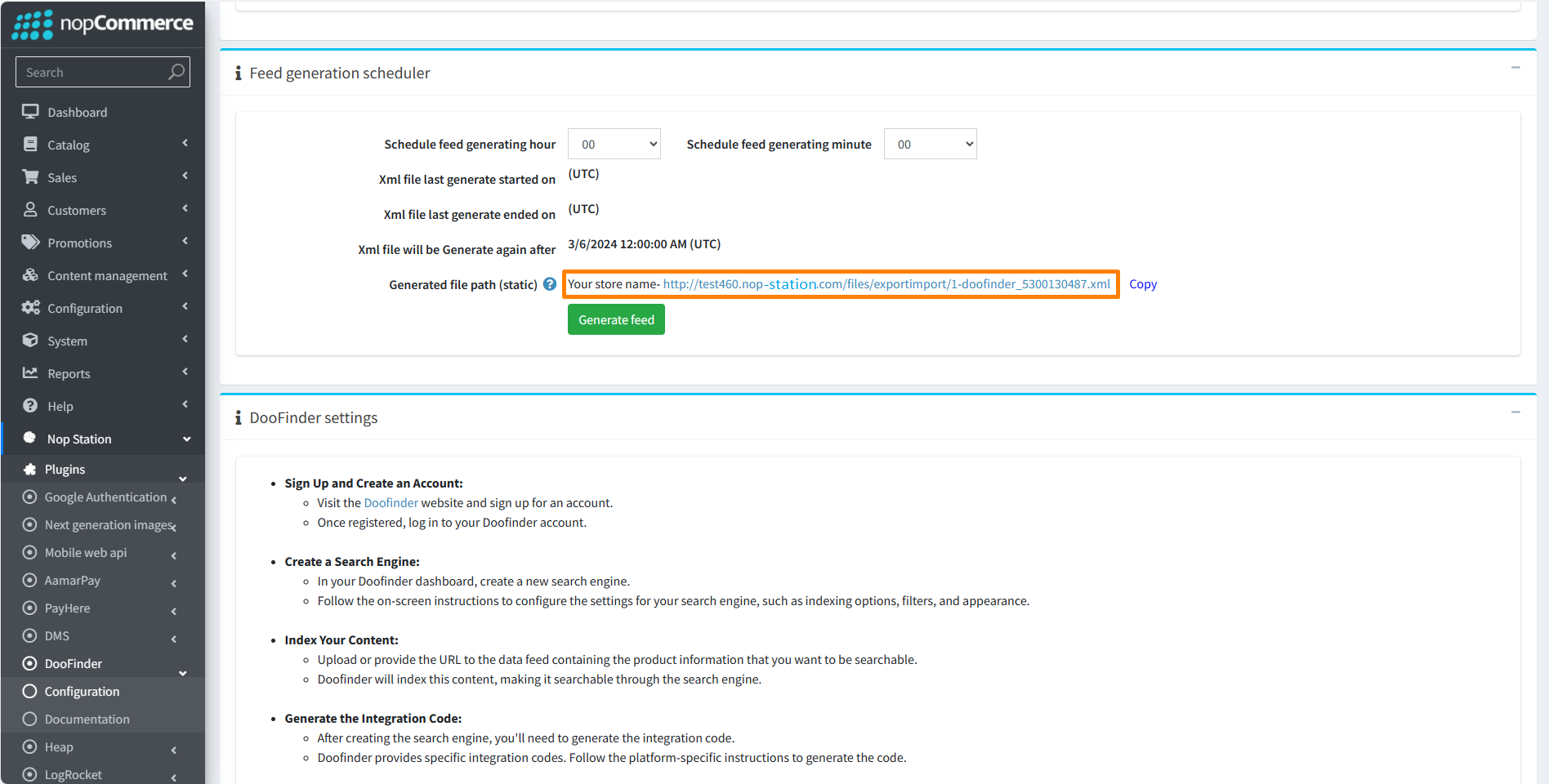This screenshot has width=1549, height=784.
Task: Click the '3/6/2024 12:00:00 AM (UTC)' value
Action: [x=644, y=244]
